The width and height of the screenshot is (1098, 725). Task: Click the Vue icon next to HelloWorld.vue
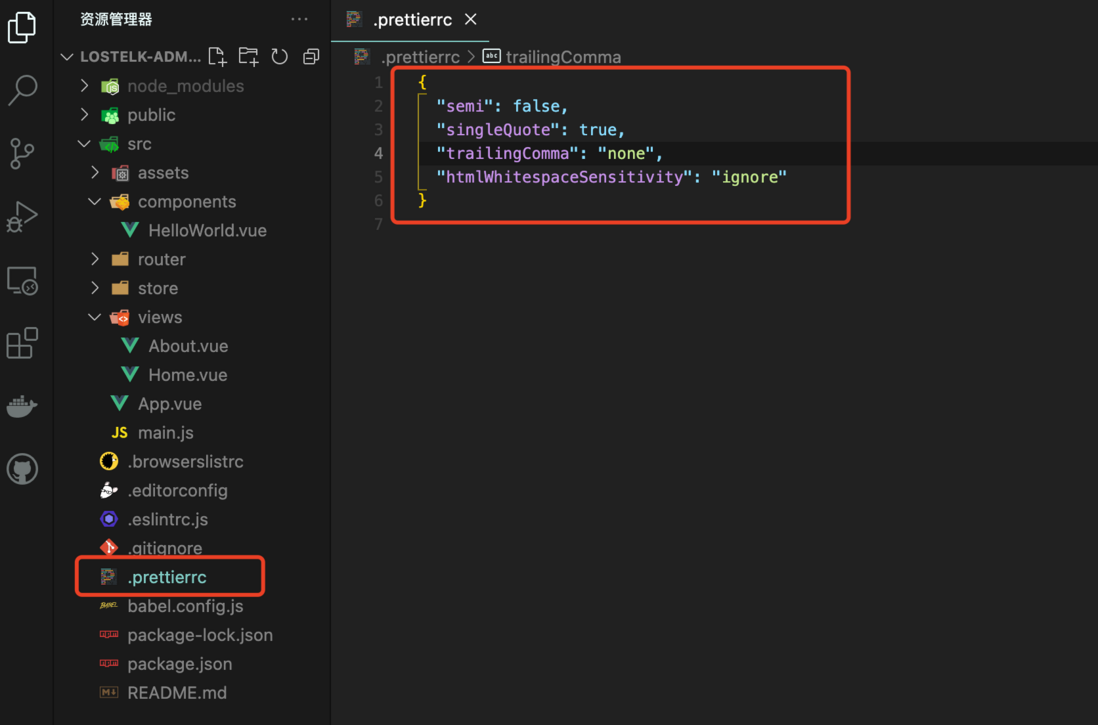[130, 230]
